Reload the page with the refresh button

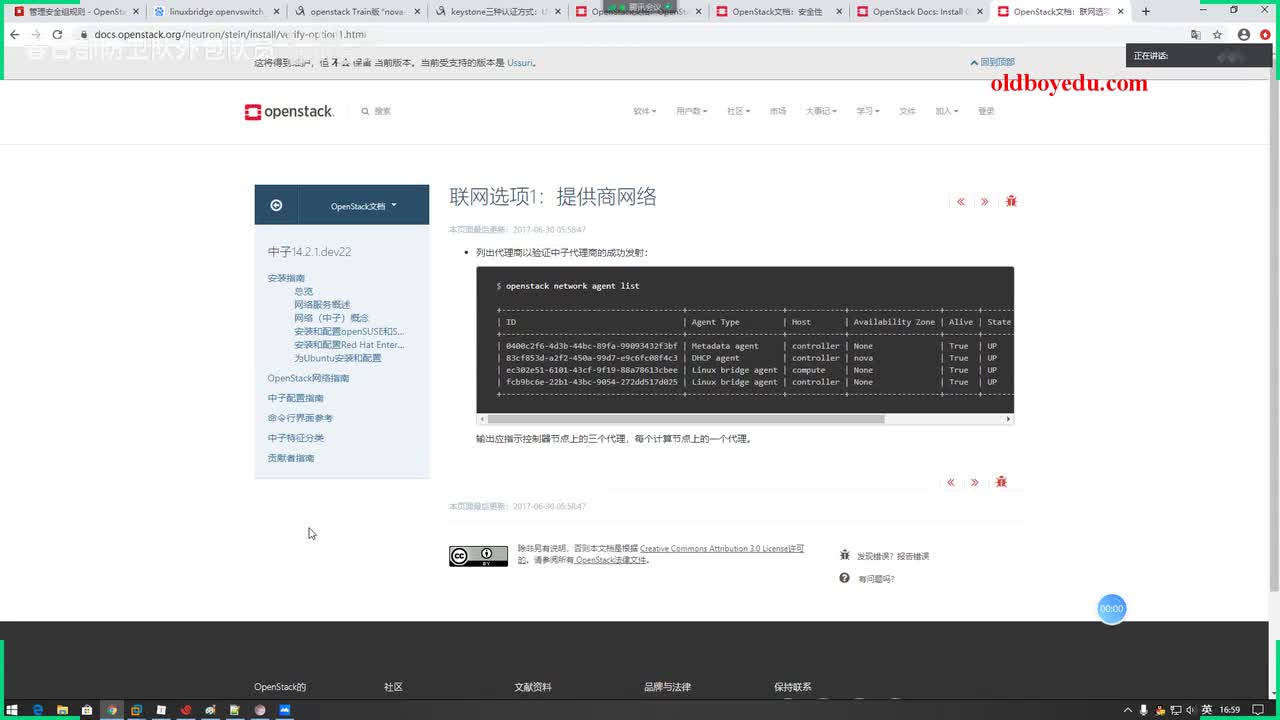tap(59, 34)
